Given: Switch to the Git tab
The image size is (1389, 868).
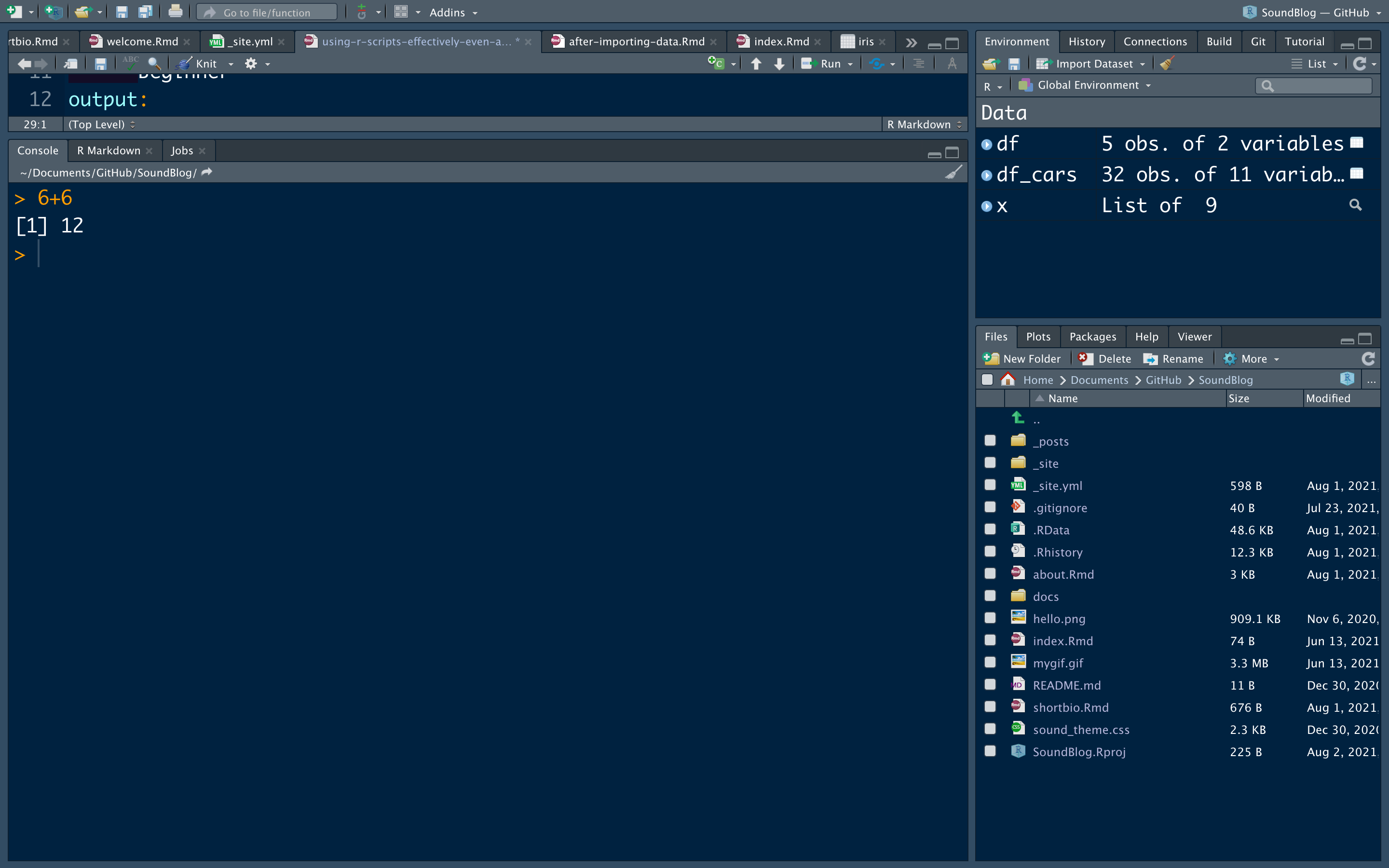Looking at the screenshot, I should tap(1258, 41).
